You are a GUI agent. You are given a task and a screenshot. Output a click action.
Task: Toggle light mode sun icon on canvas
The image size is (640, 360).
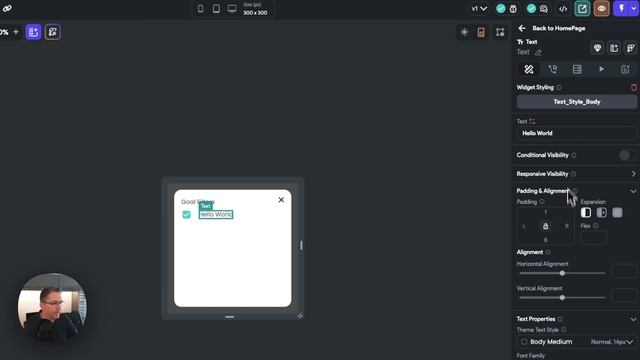(464, 32)
